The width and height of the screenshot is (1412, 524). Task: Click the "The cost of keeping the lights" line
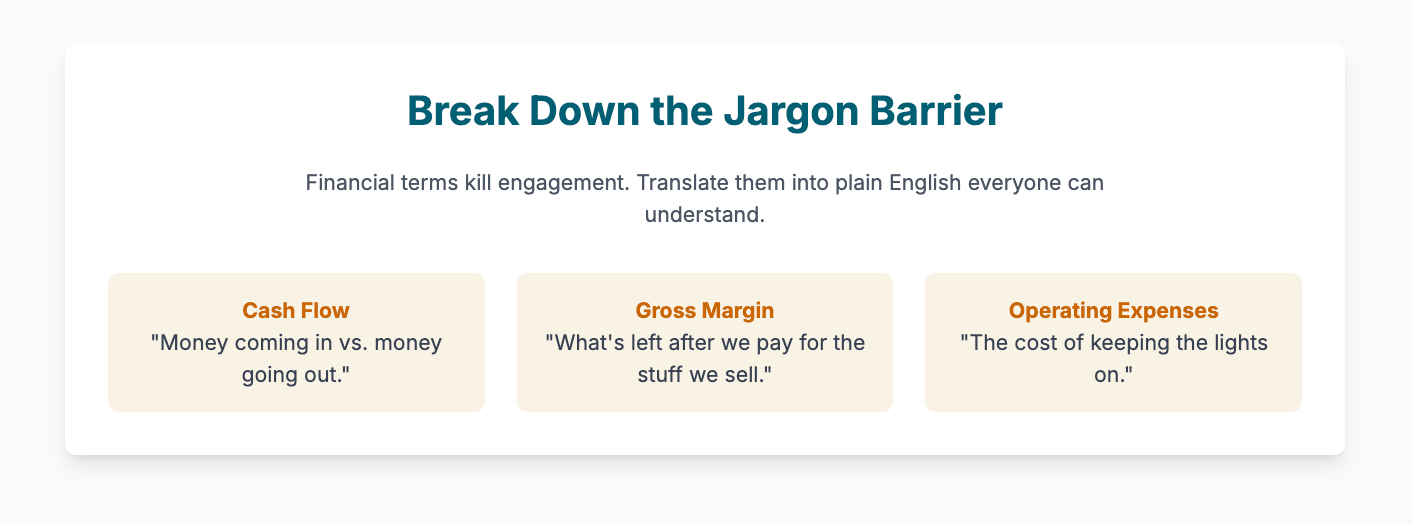1113,342
